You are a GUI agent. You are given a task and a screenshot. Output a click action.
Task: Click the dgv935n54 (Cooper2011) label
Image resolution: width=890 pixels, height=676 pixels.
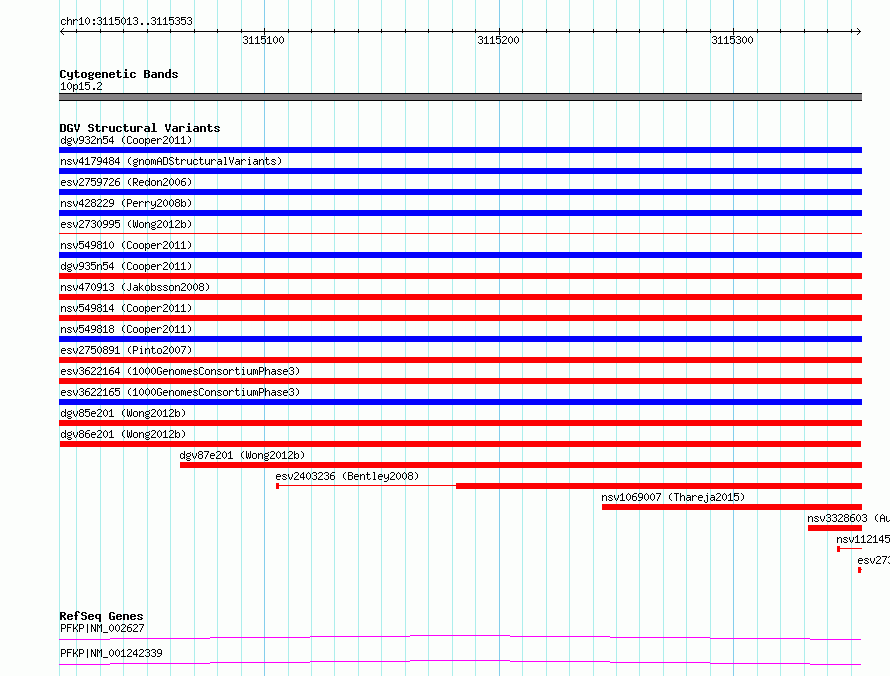[x=126, y=266]
